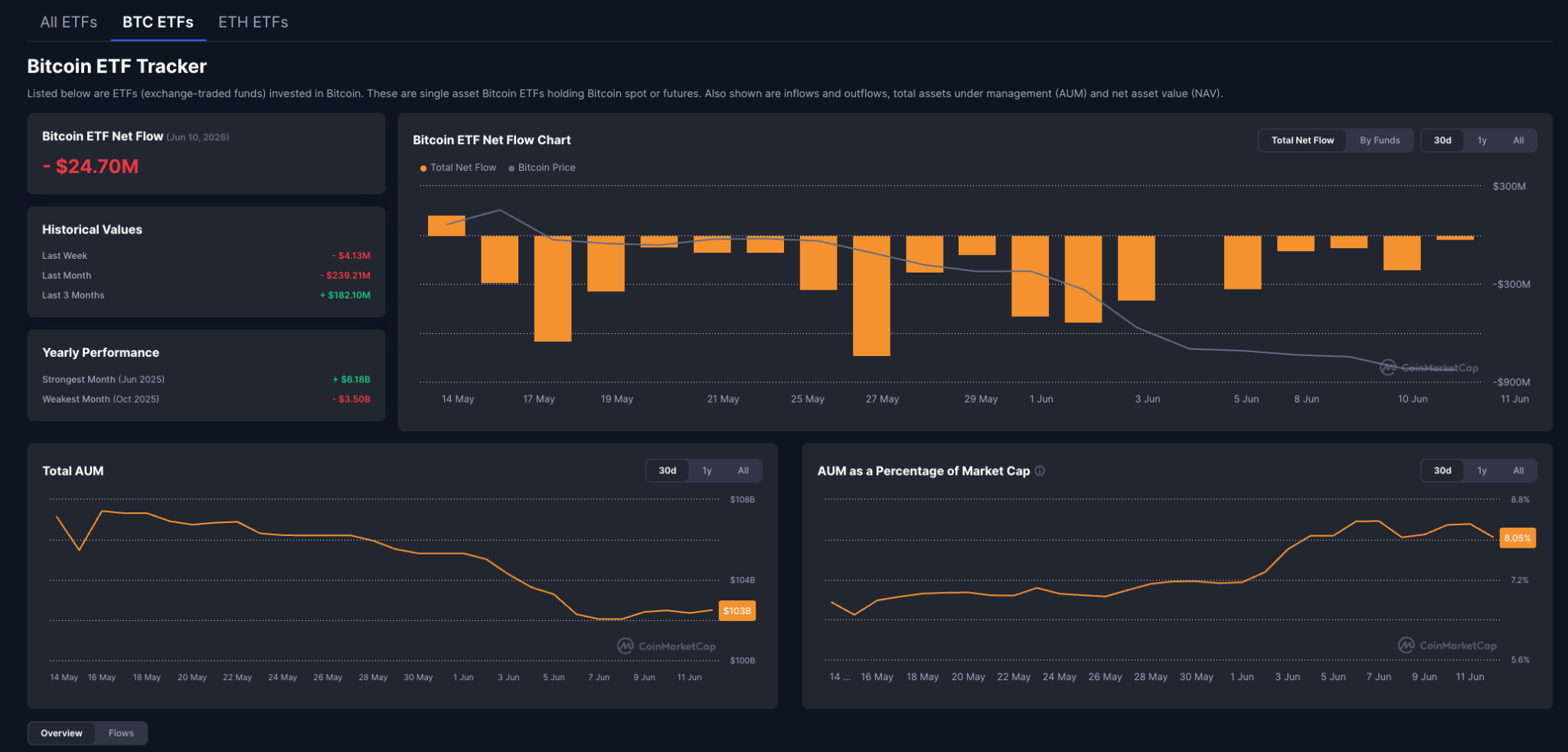The image size is (1568, 752).
Task: Show All time range for Total AUM
Action: [743, 470]
